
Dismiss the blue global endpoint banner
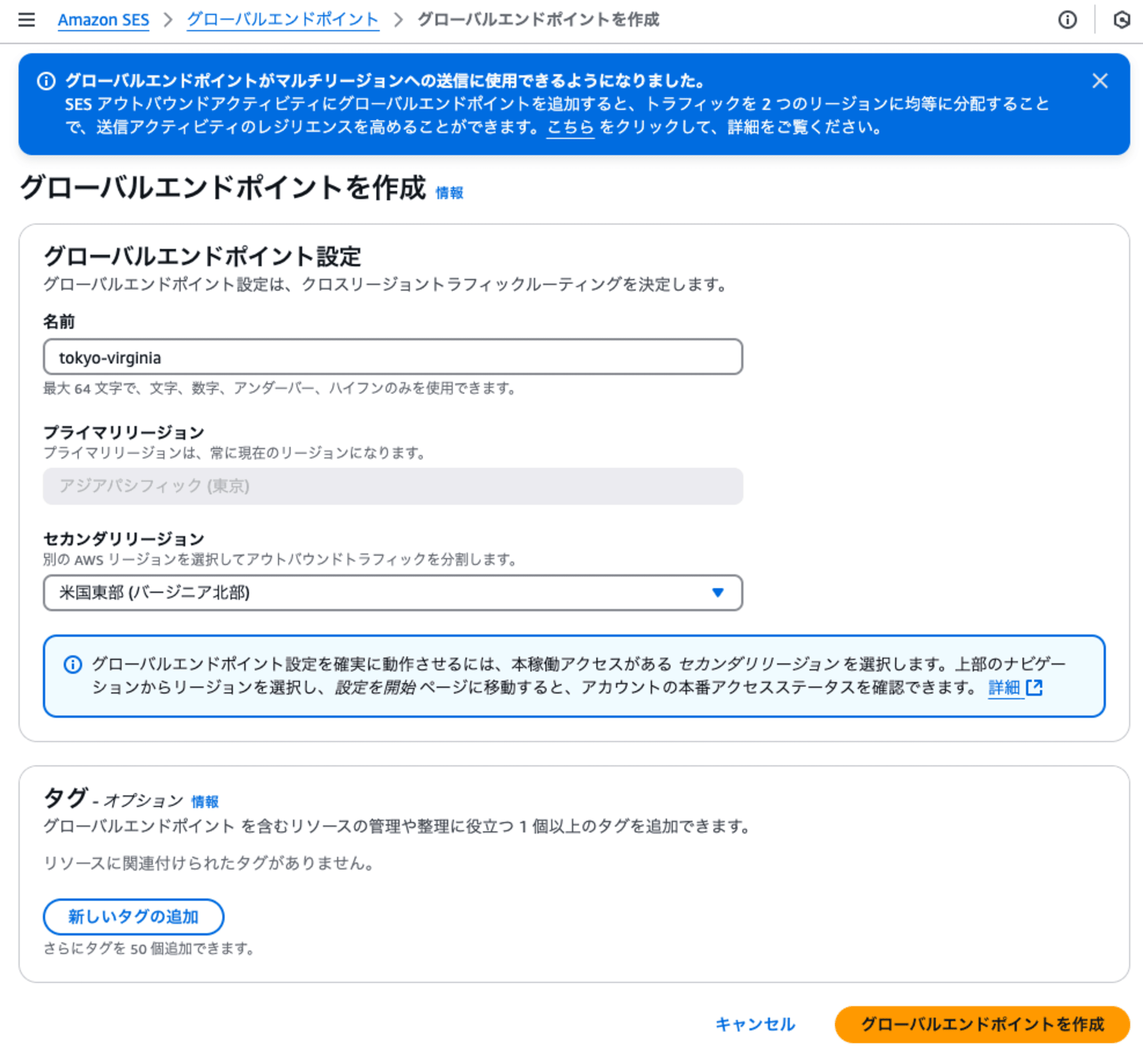point(1100,81)
